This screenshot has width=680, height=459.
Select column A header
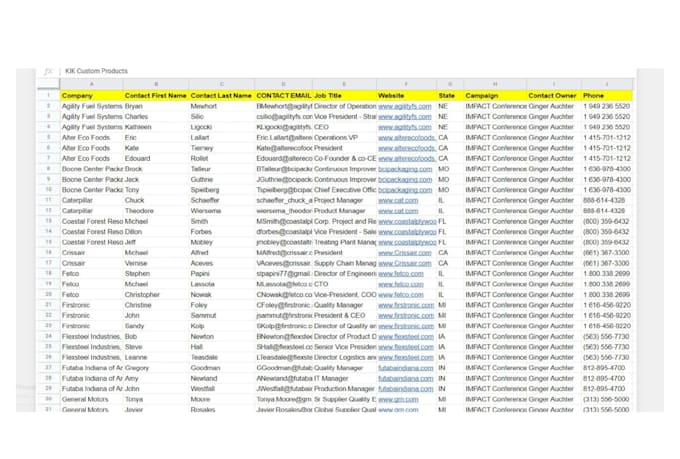point(92,84)
